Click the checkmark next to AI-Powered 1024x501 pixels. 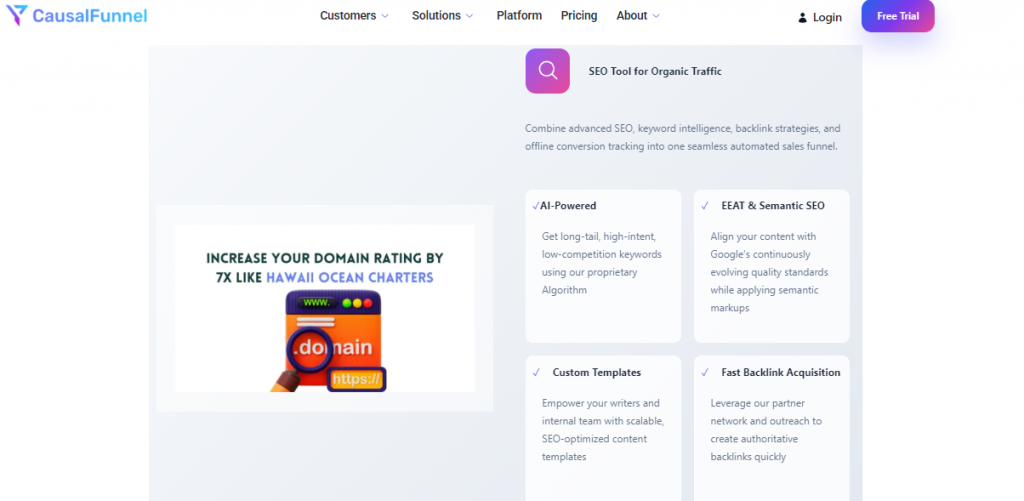(x=536, y=206)
